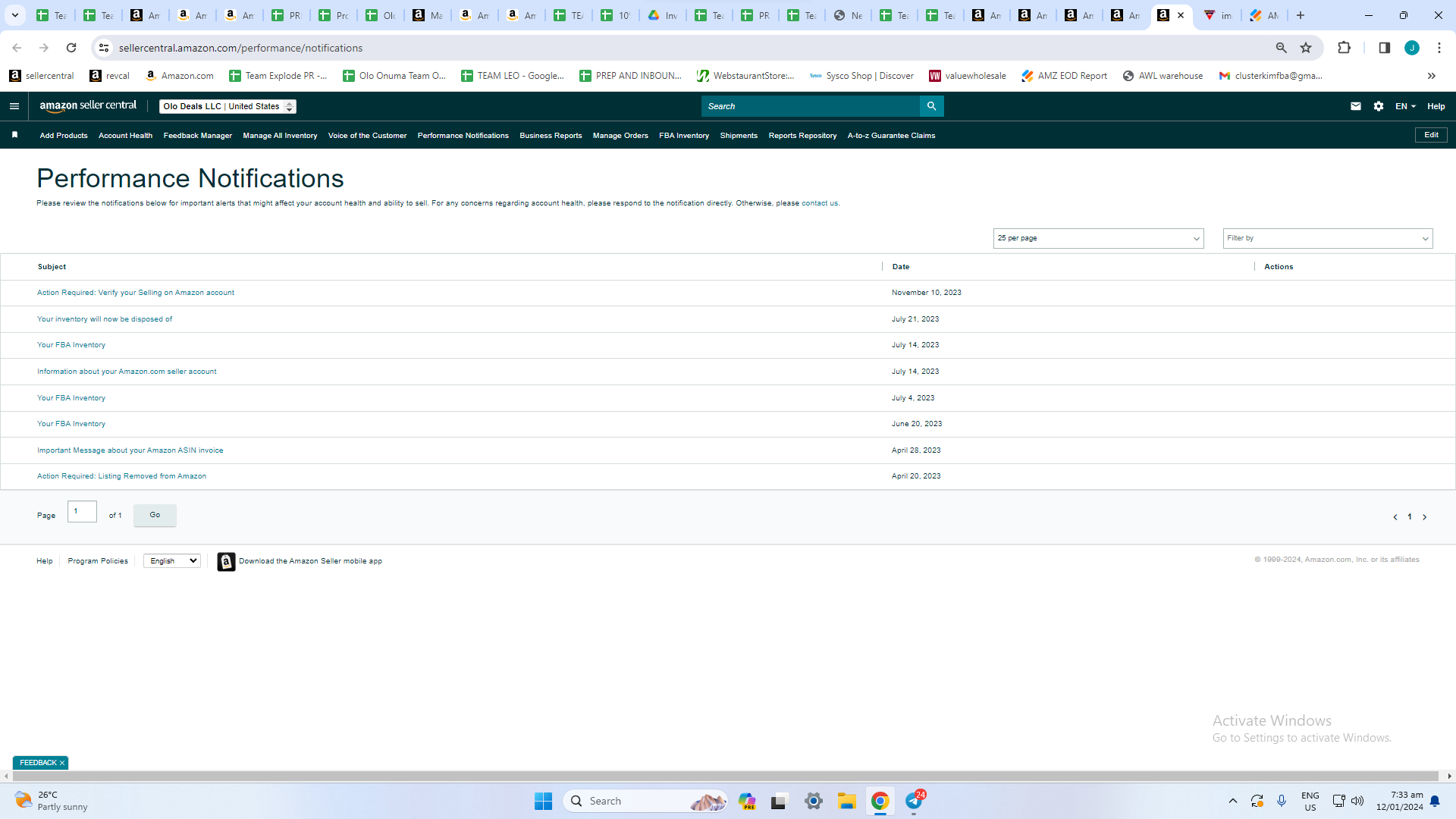Open A-to-z Guarantee Claims
The image size is (1456, 819).
pyautogui.click(x=891, y=136)
